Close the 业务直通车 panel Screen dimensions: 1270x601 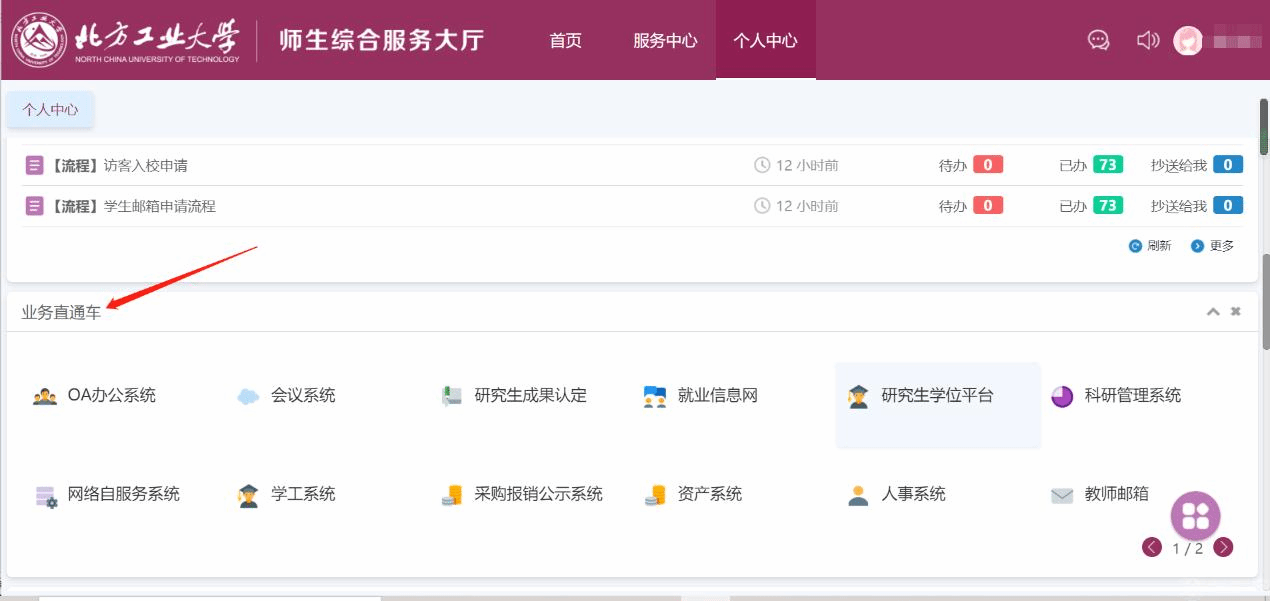tap(1236, 312)
